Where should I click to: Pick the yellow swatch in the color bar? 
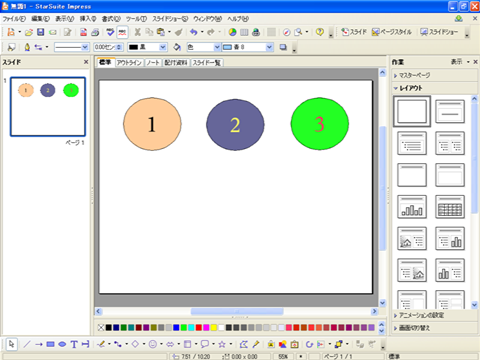click(x=214, y=328)
